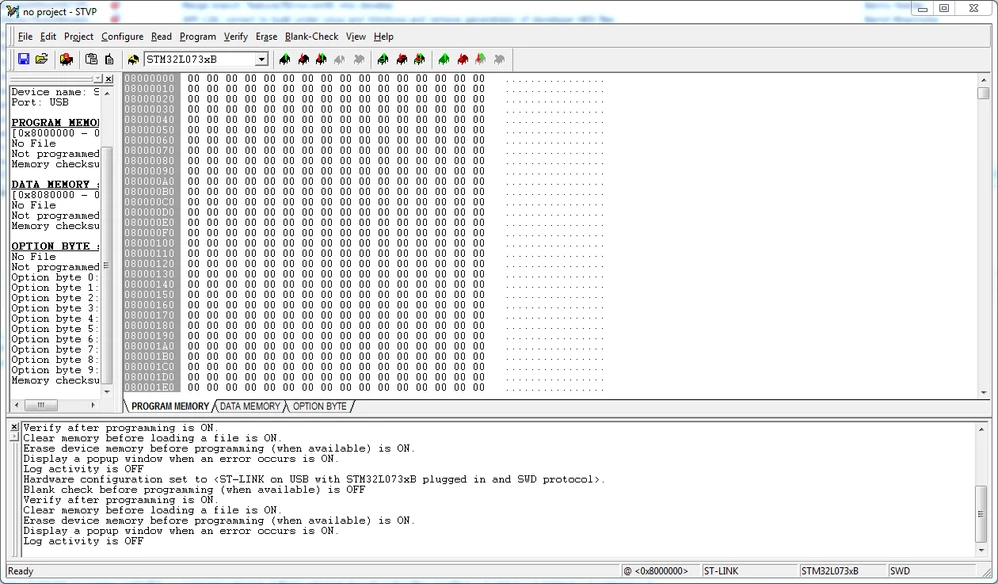Close the output log panel
This screenshot has width=998, height=584.
[15, 427]
